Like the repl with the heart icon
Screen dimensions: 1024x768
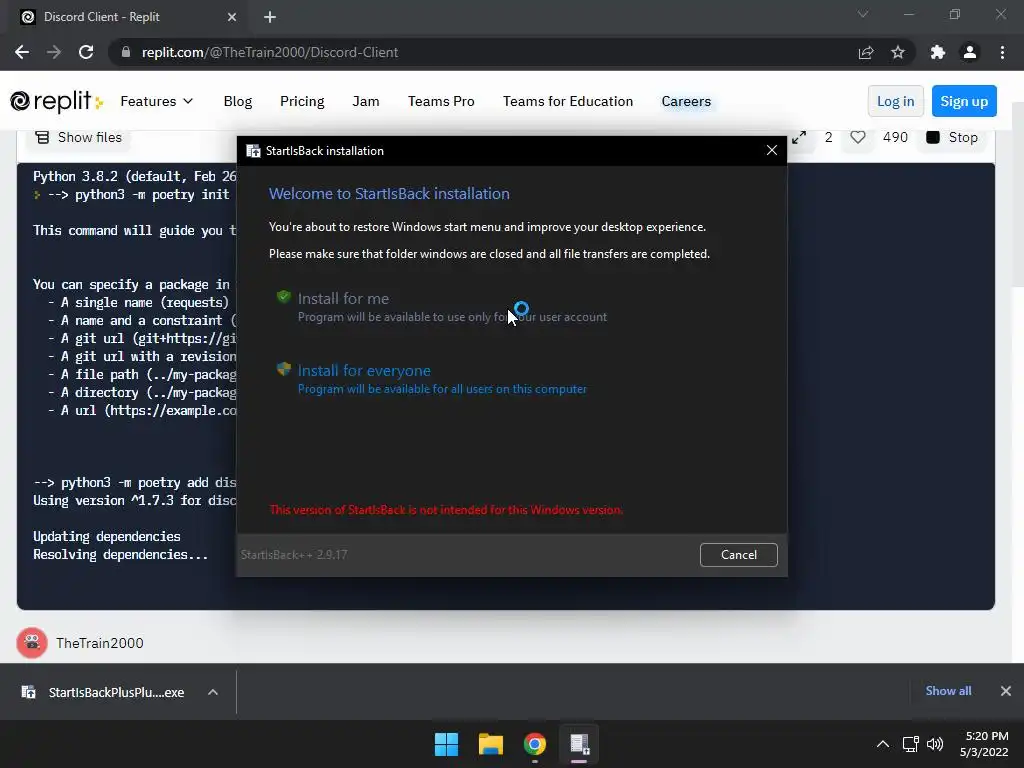(x=857, y=137)
